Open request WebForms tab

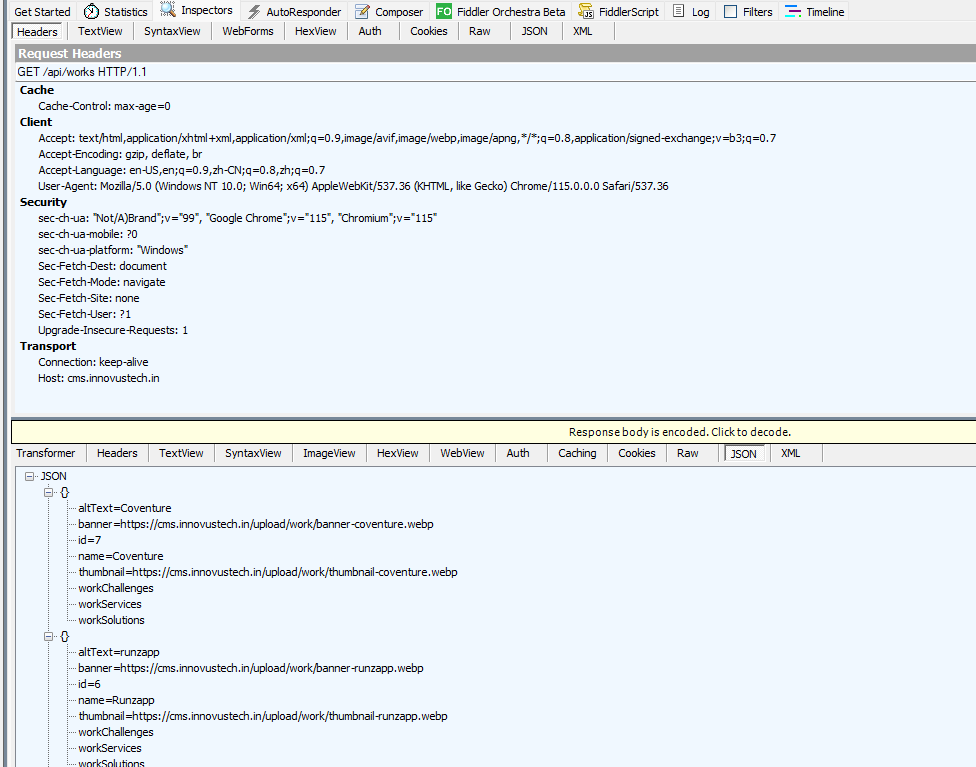coord(248,31)
